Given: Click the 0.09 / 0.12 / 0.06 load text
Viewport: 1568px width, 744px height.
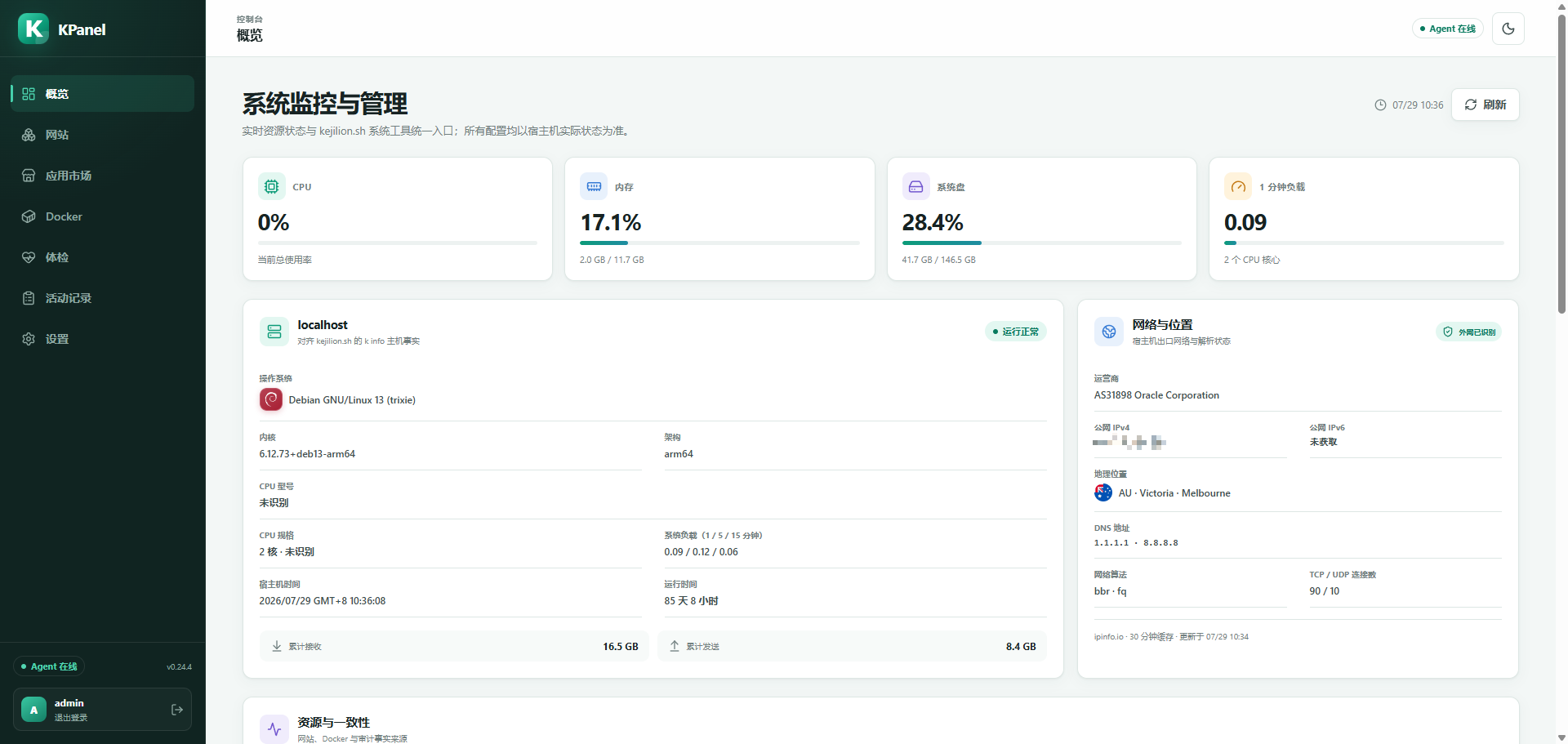Looking at the screenshot, I should pos(701,552).
